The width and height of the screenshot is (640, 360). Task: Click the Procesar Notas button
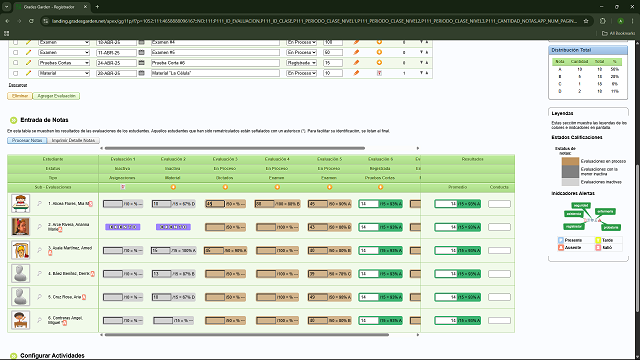point(27,140)
